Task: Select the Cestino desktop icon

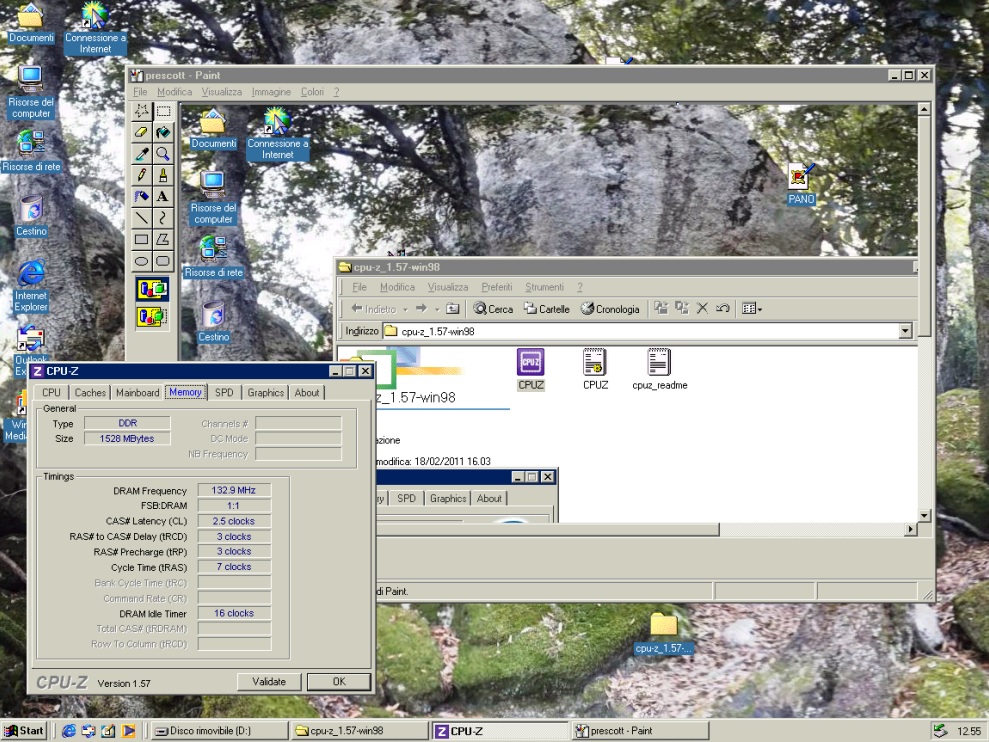Action: pos(31,216)
